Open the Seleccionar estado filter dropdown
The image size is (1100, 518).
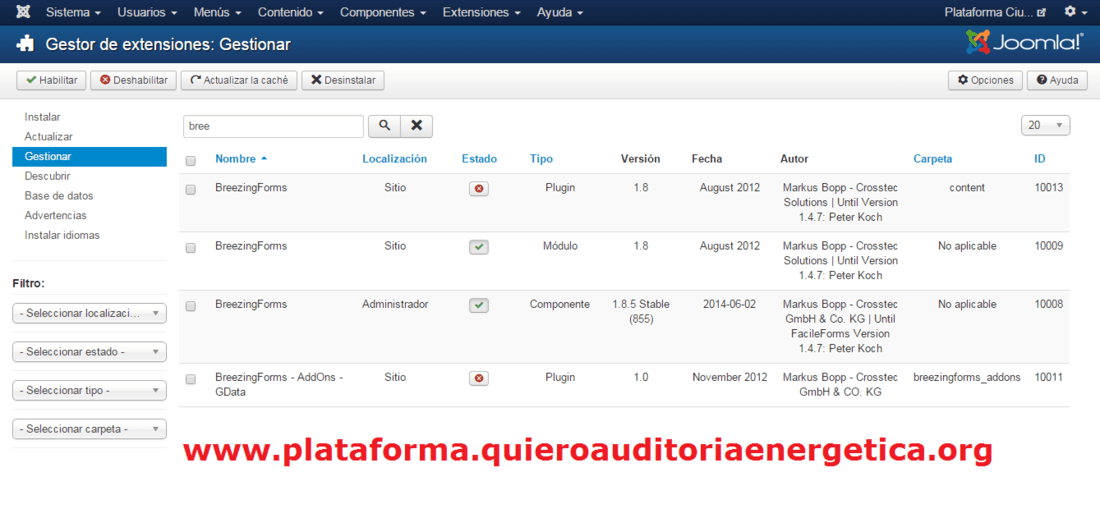pyautogui.click(x=90, y=352)
